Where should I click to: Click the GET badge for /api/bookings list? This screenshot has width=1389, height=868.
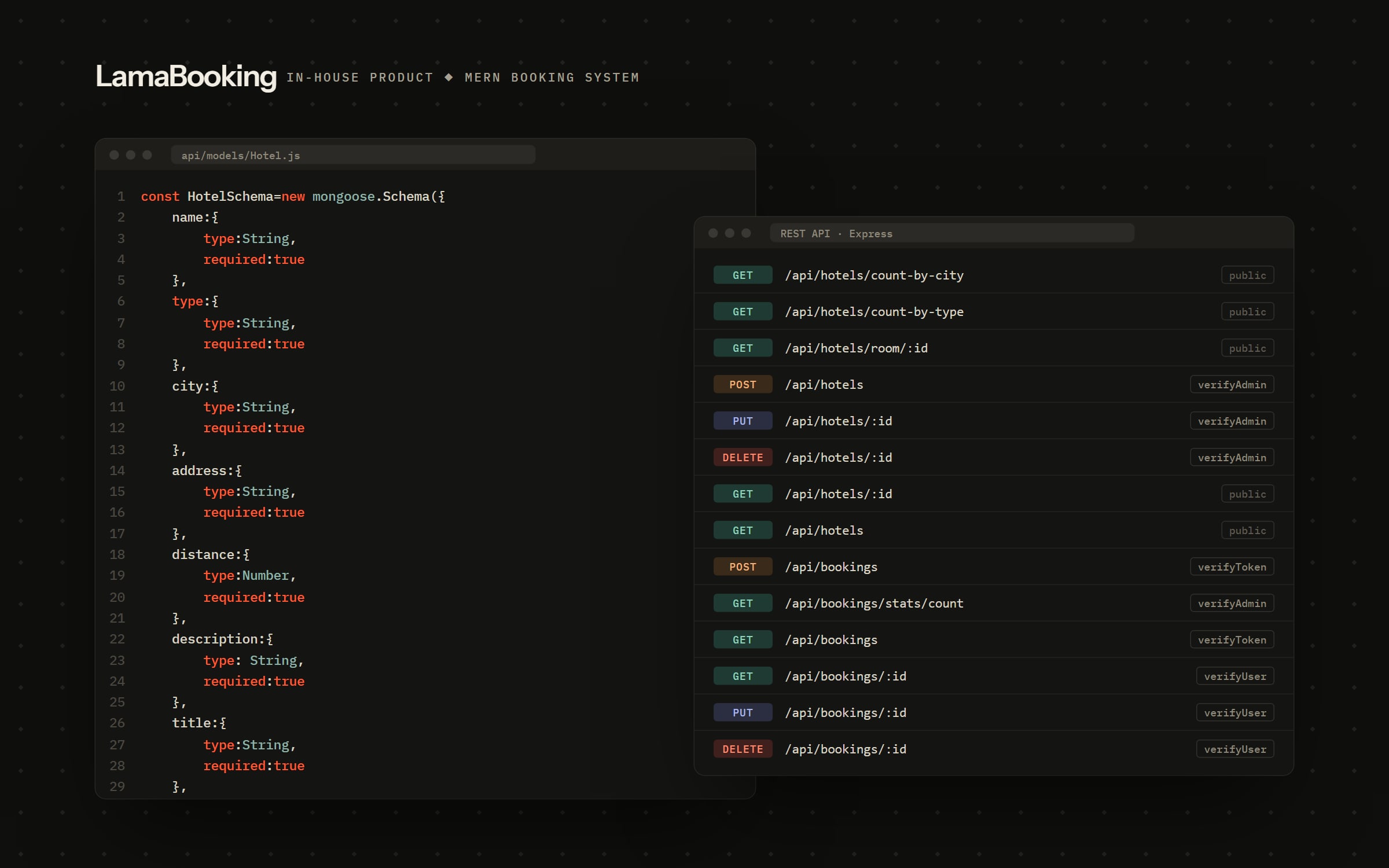click(743, 640)
